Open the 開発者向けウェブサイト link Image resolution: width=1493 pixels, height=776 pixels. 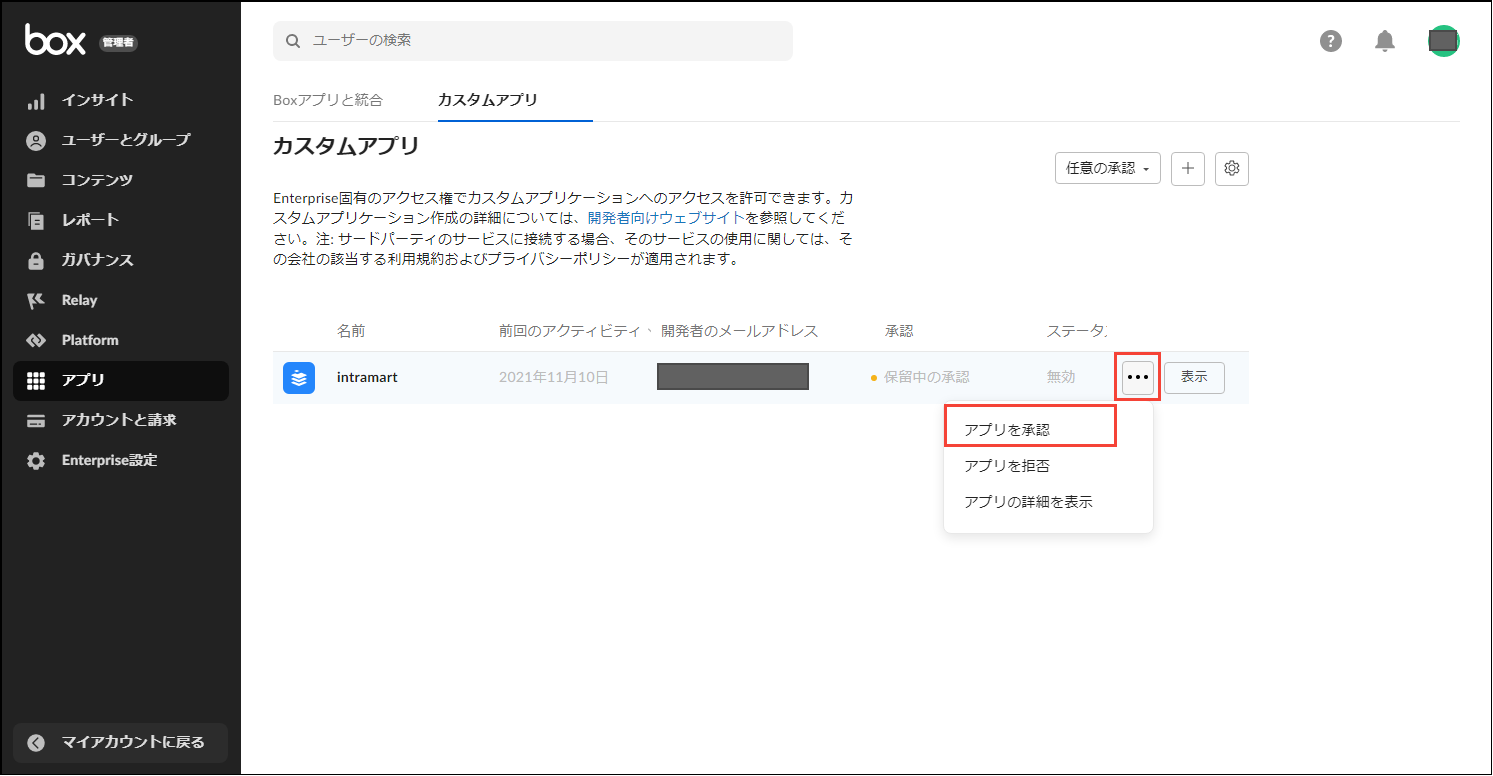coord(666,217)
